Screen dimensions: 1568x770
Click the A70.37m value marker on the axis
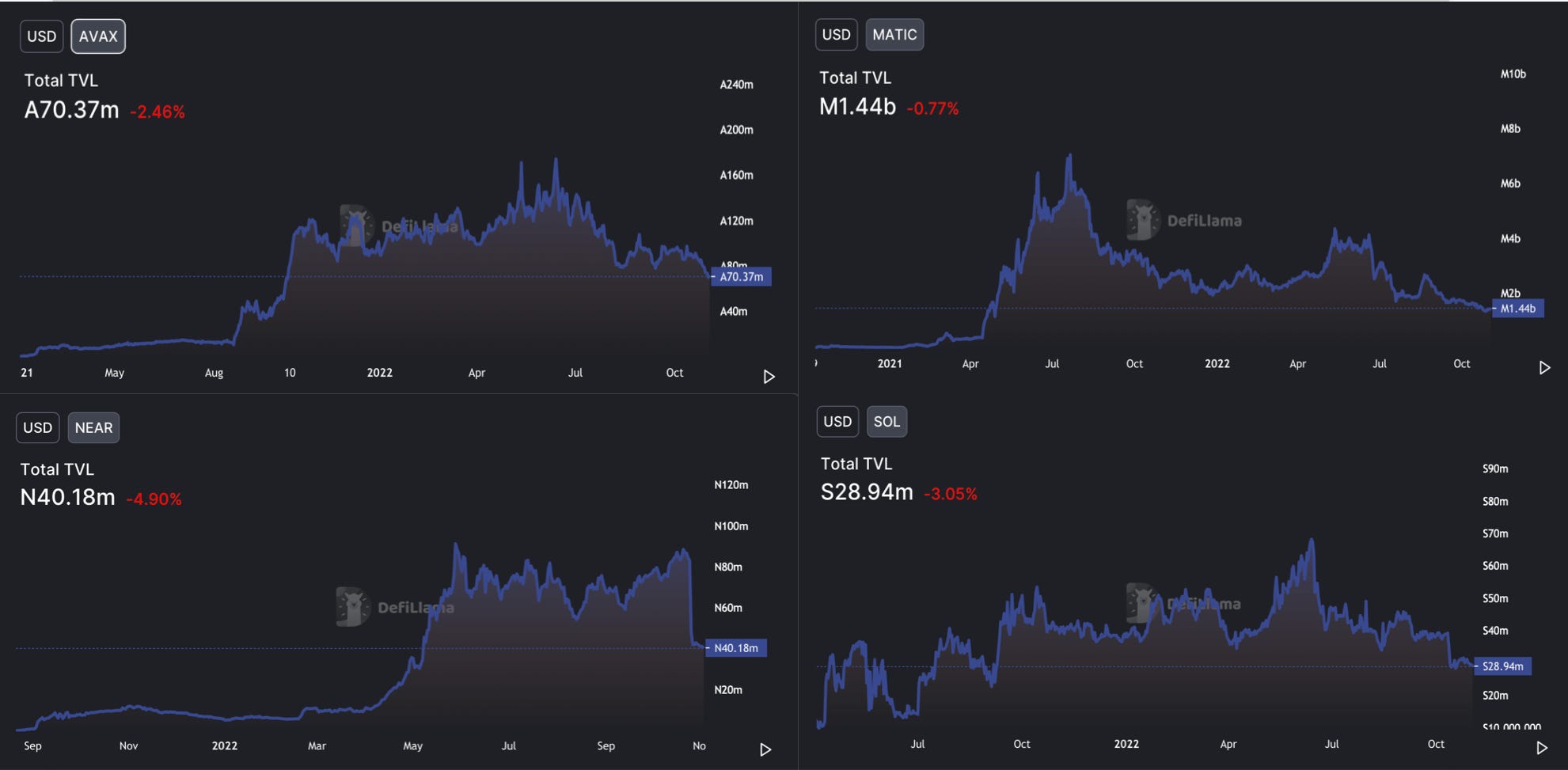point(741,276)
